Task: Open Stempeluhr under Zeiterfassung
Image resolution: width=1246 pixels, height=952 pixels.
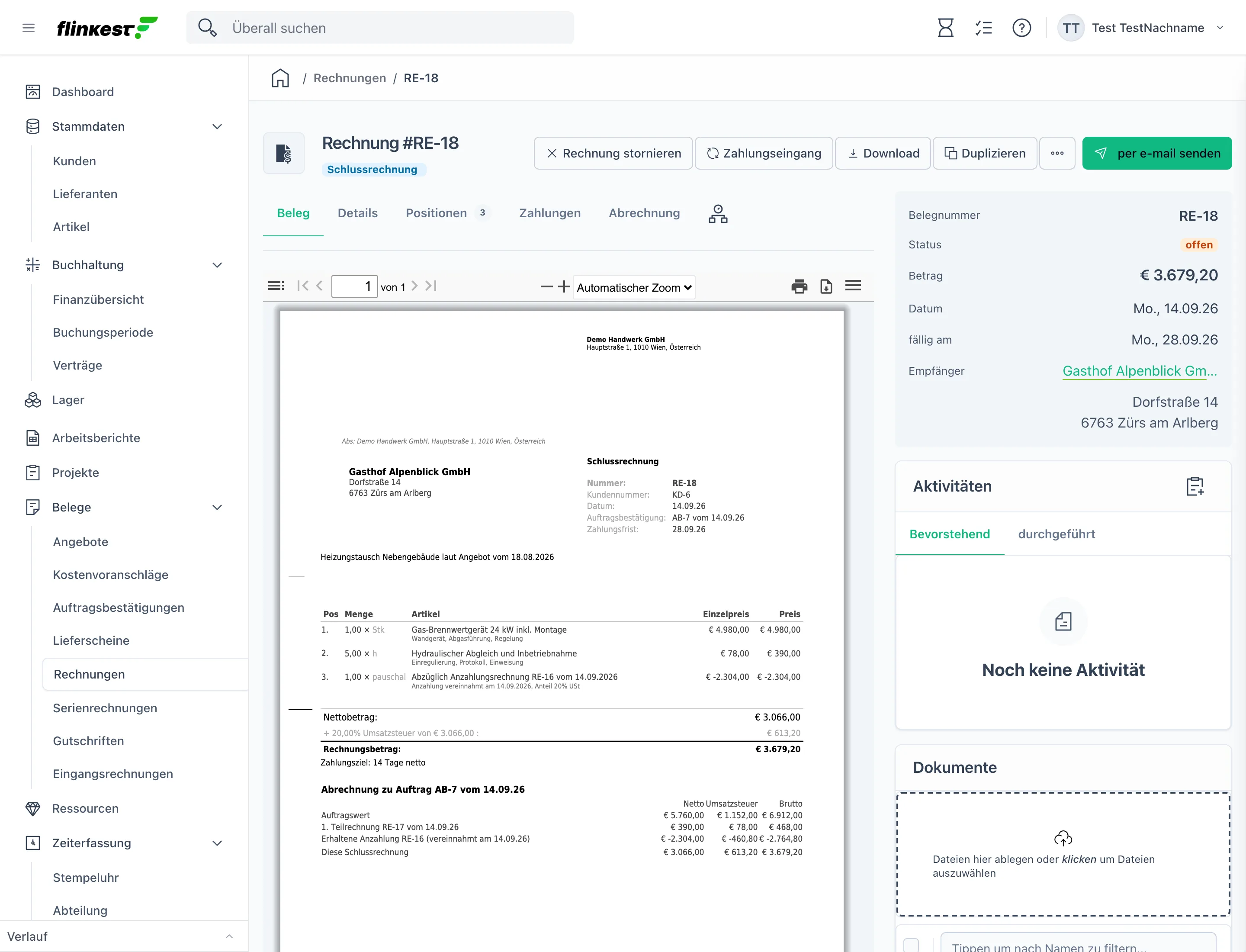Action: (86, 878)
